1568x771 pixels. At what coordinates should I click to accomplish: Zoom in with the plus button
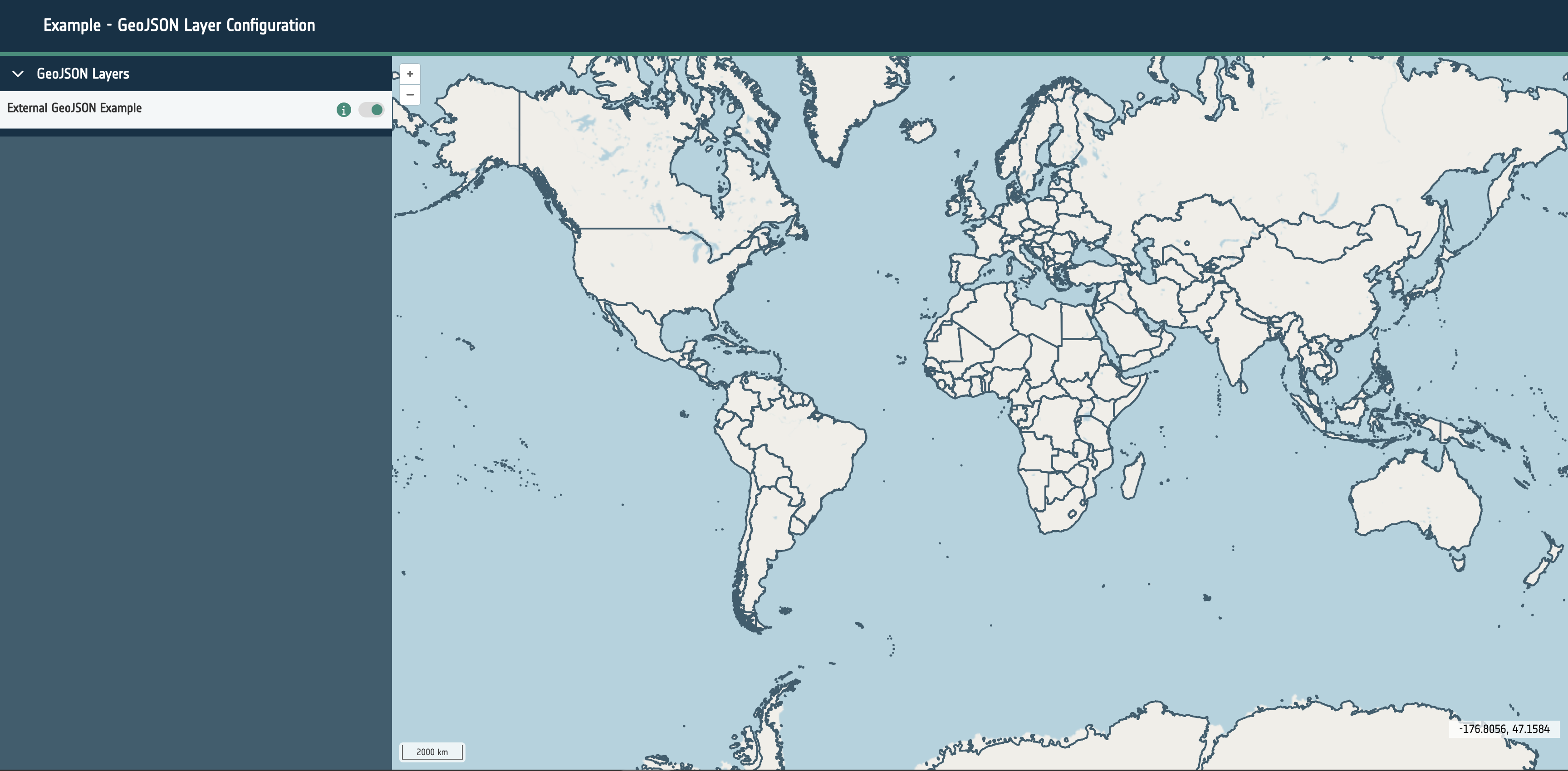pyautogui.click(x=410, y=73)
